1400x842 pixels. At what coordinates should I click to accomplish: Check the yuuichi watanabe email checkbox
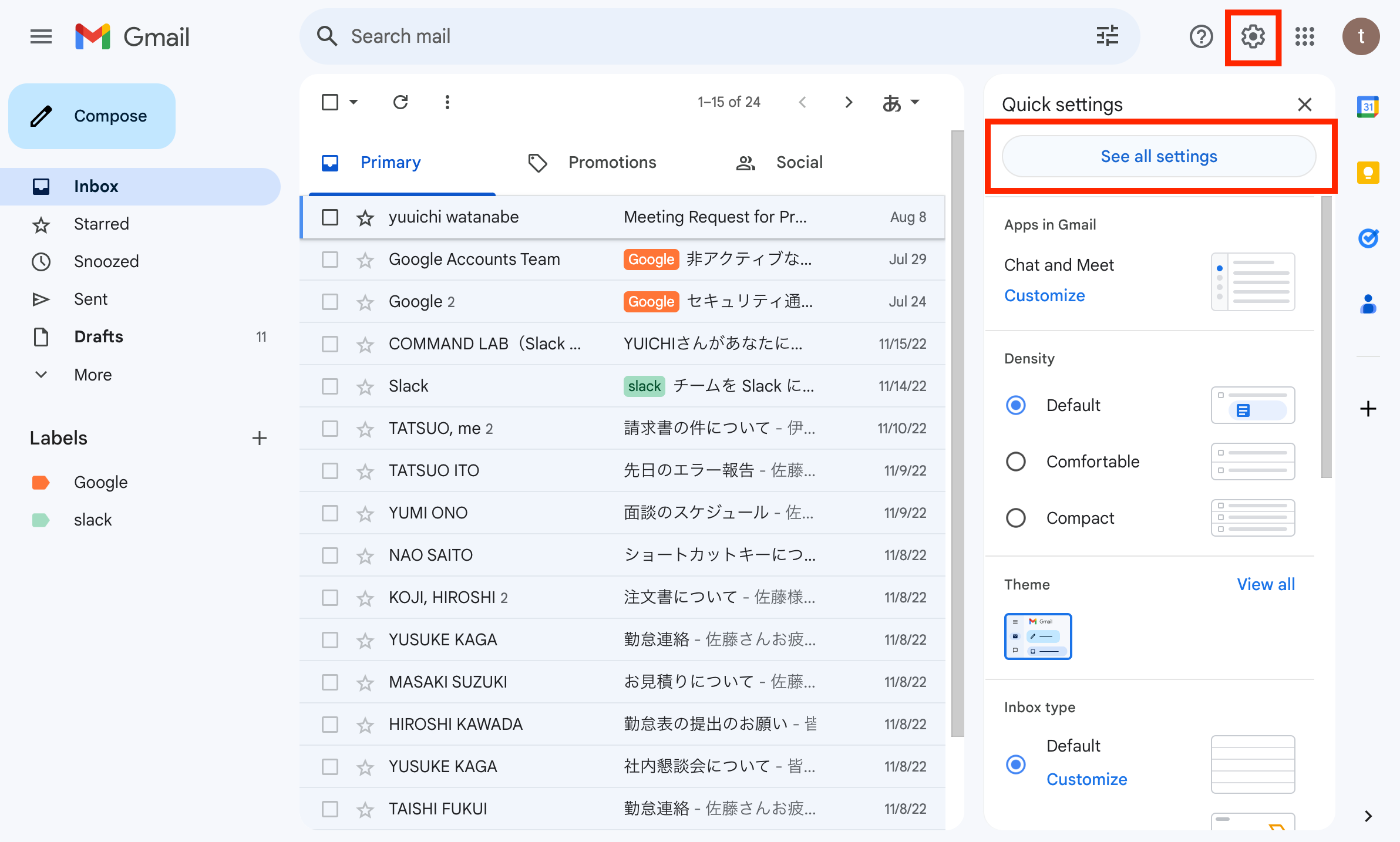[330, 217]
